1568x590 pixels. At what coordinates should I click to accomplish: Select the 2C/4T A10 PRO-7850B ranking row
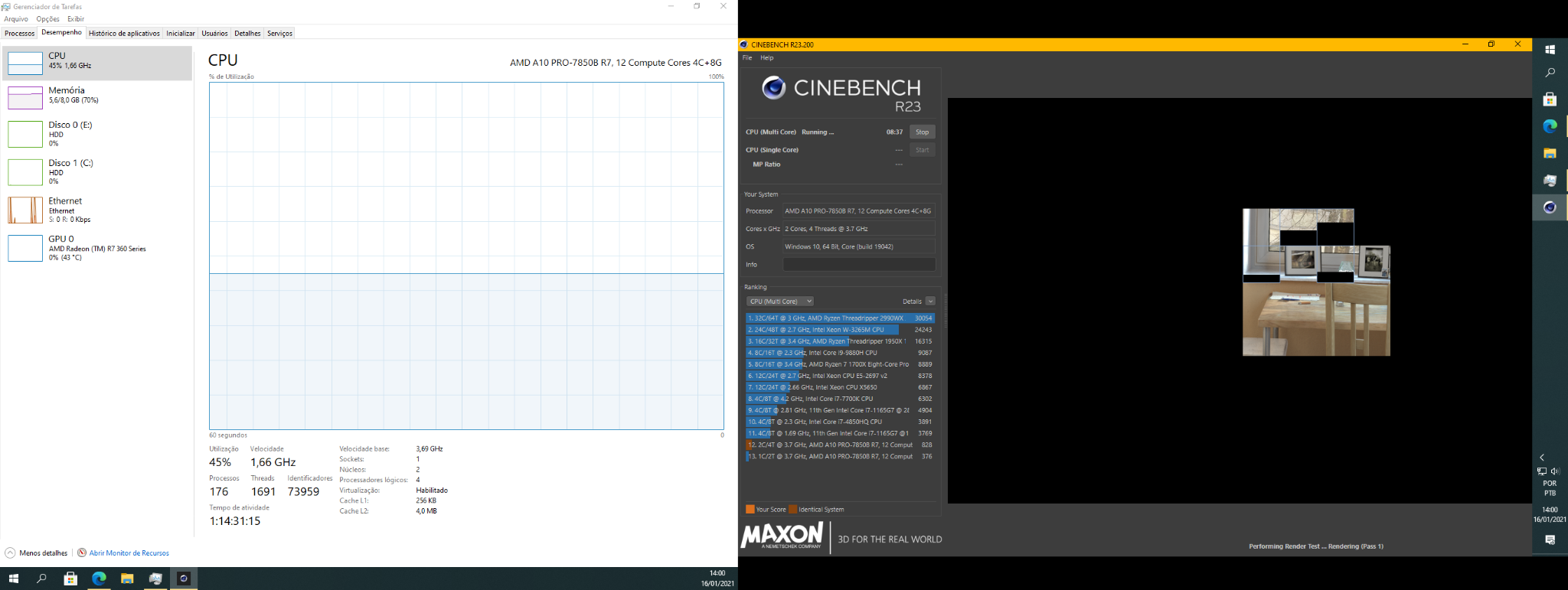840,445
